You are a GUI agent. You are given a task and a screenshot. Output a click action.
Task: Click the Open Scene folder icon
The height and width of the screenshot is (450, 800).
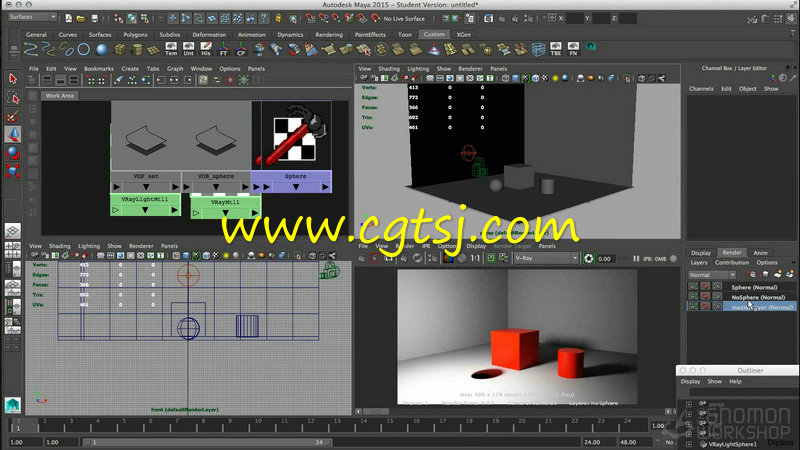pos(81,18)
